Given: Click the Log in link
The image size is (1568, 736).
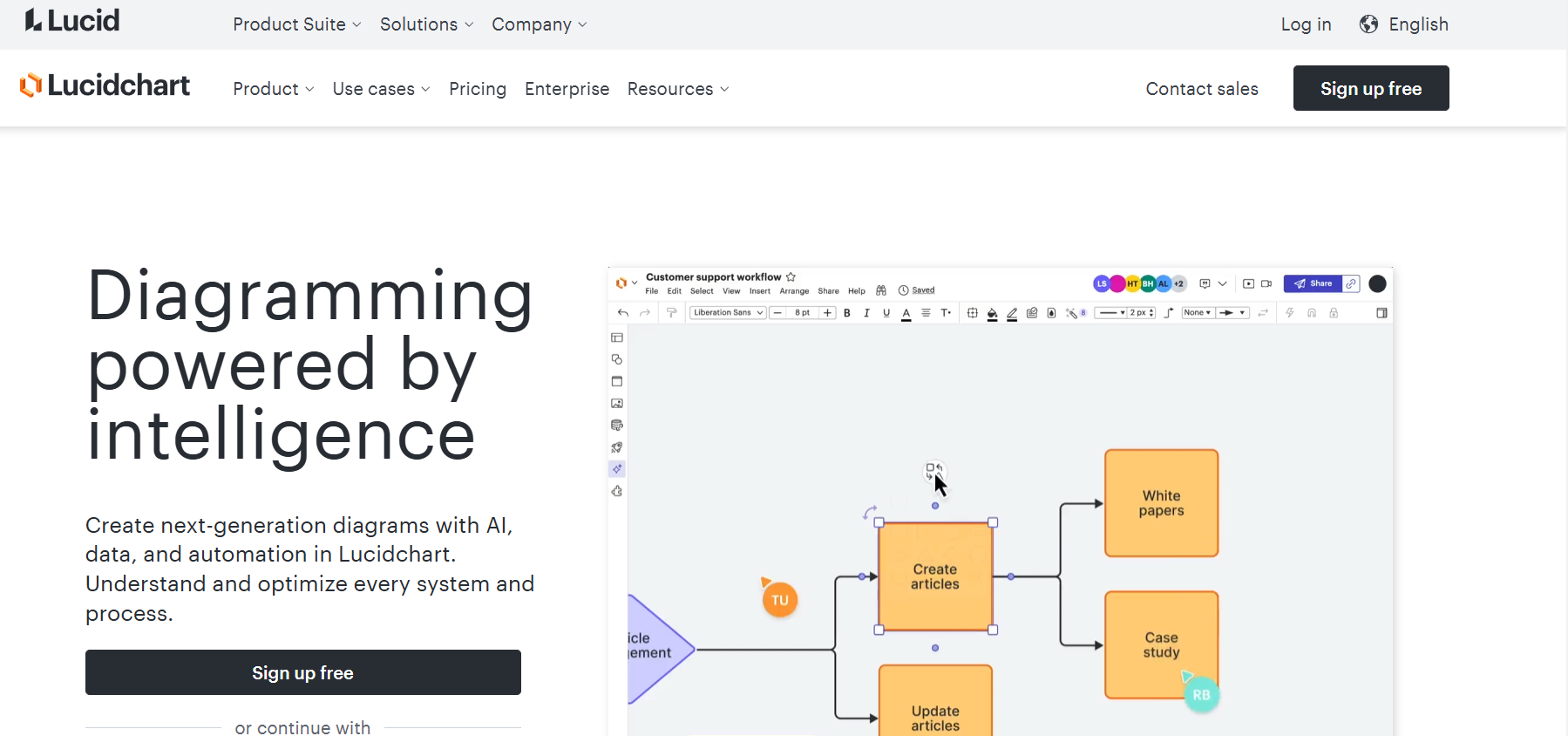Looking at the screenshot, I should (x=1306, y=24).
